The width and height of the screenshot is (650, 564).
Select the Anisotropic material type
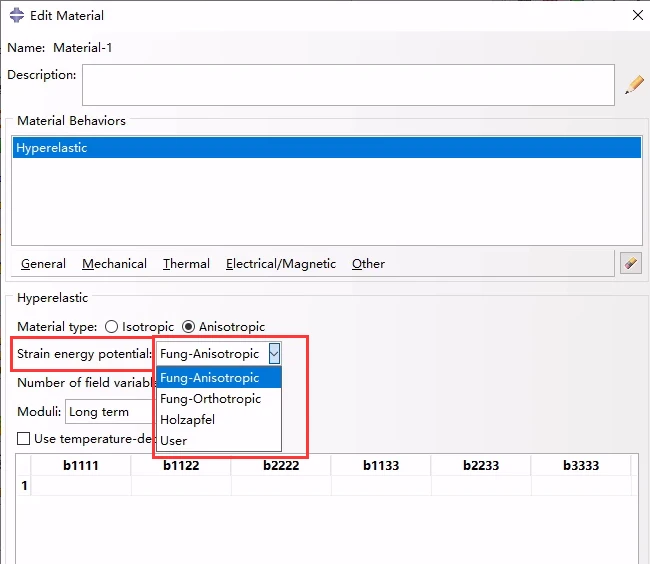188,327
